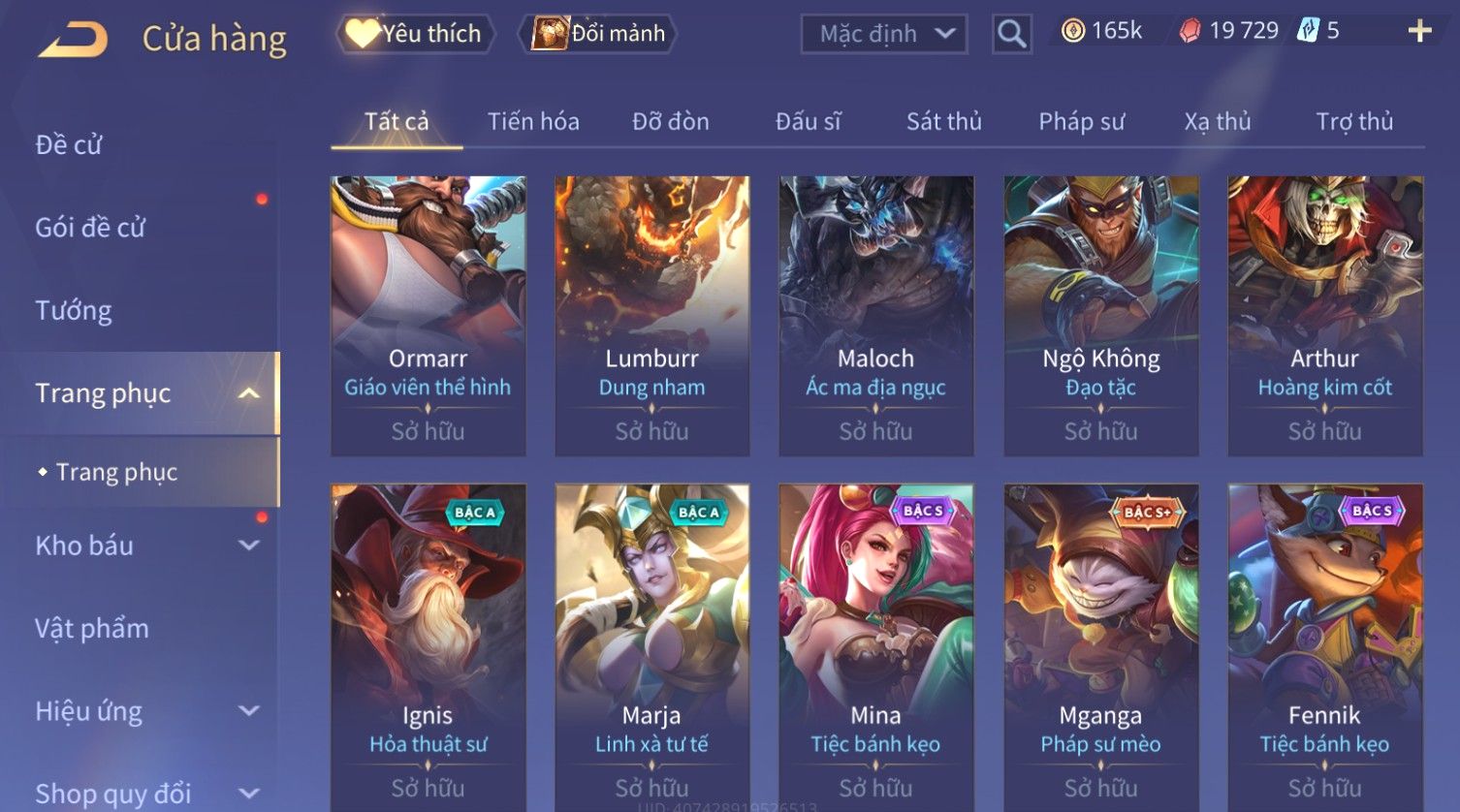Open the search magnifier icon
Viewport: 1460px width, 812px height.
[1011, 35]
